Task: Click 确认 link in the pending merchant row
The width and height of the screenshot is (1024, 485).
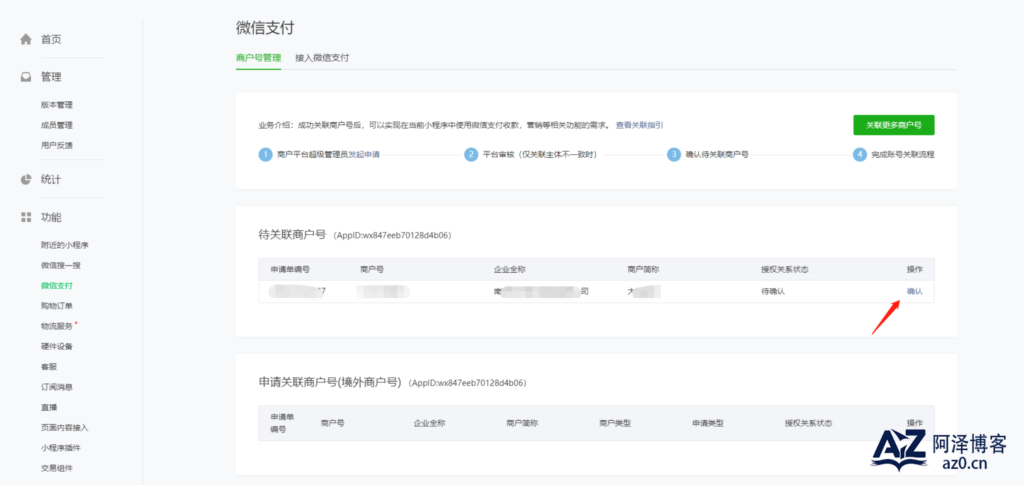Action: coord(914,291)
